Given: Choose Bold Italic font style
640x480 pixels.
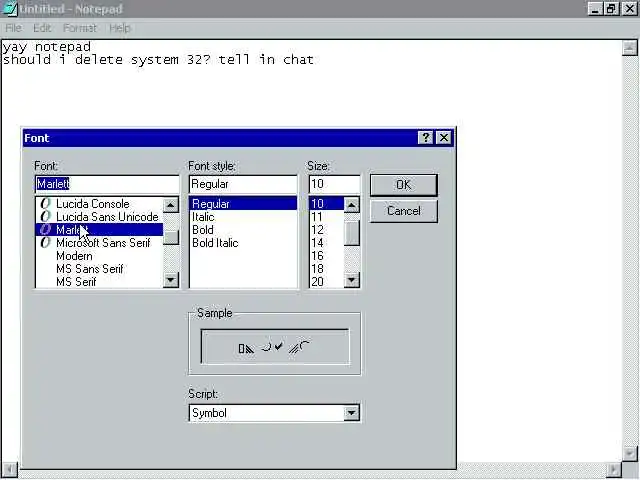Looking at the screenshot, I should tap(243, 242).
